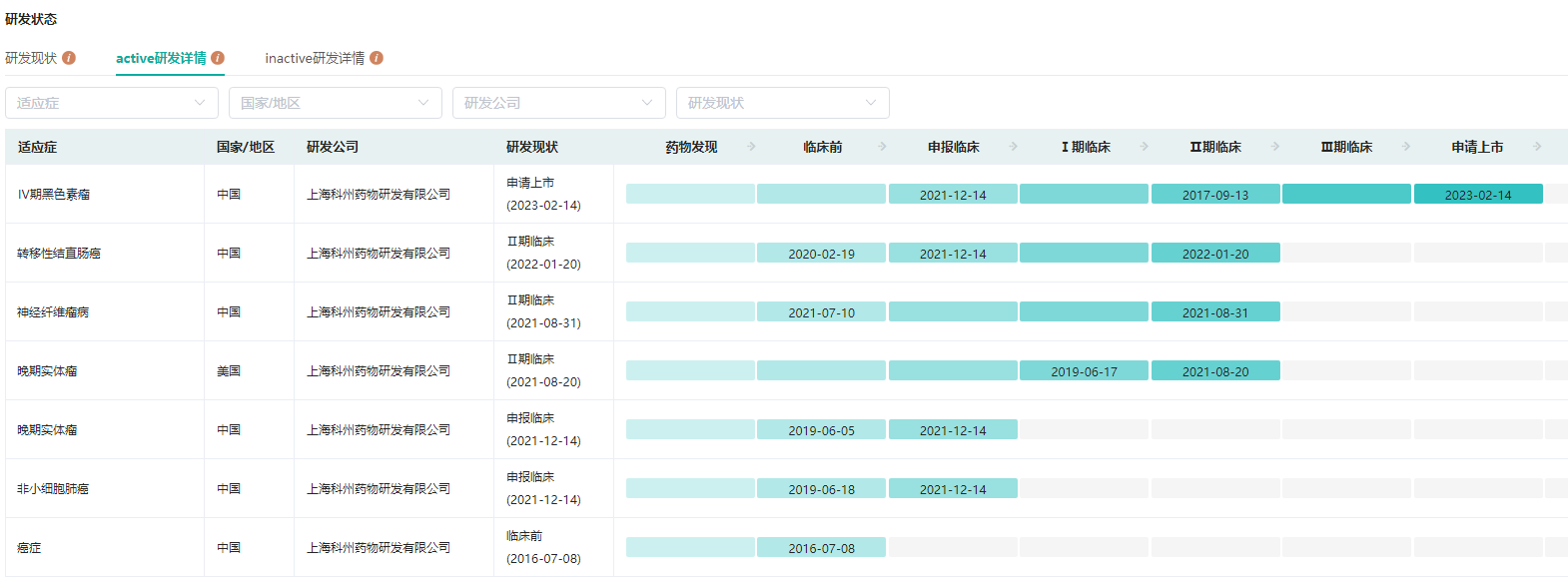Expand the 研发公司 filter dropdown
Image resolution: width=1568 pixels, height=580 pixels.
(x=559, y=103)
